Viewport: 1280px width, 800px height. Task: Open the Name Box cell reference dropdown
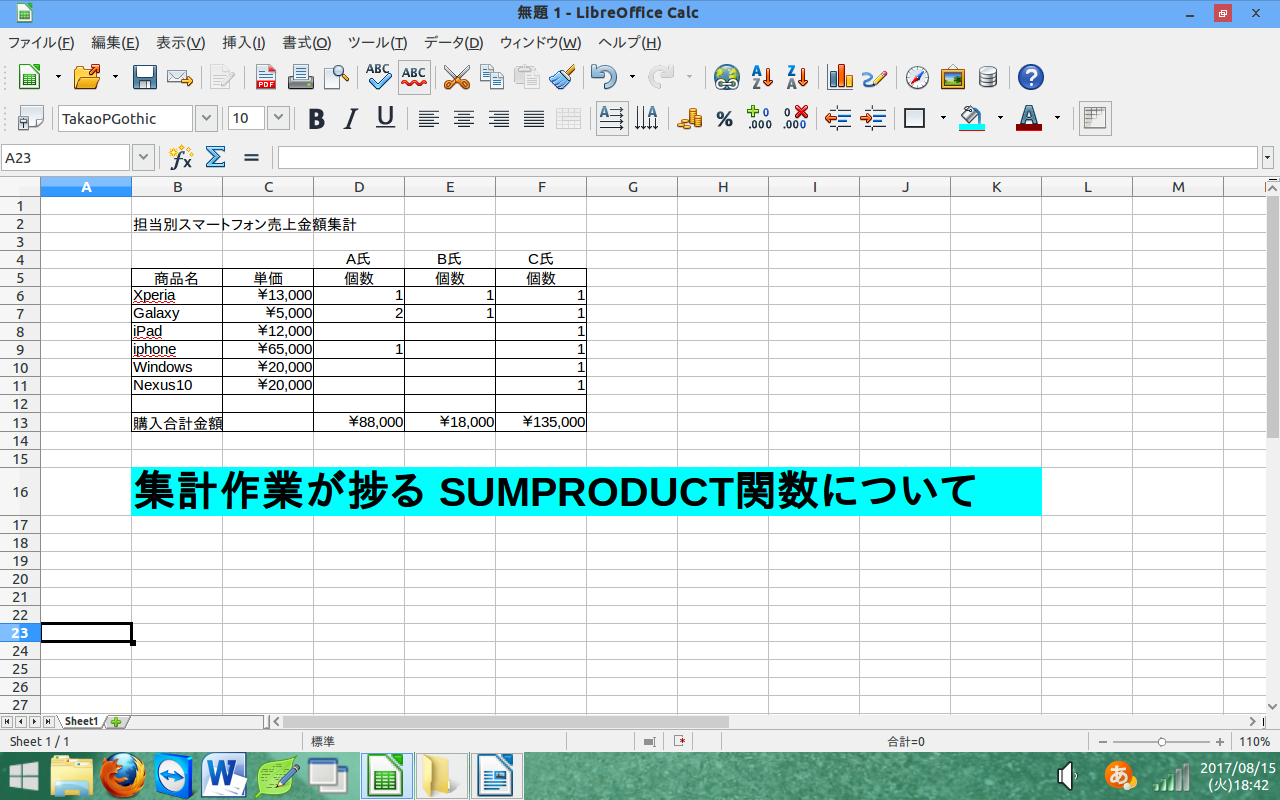click(143, 158)
